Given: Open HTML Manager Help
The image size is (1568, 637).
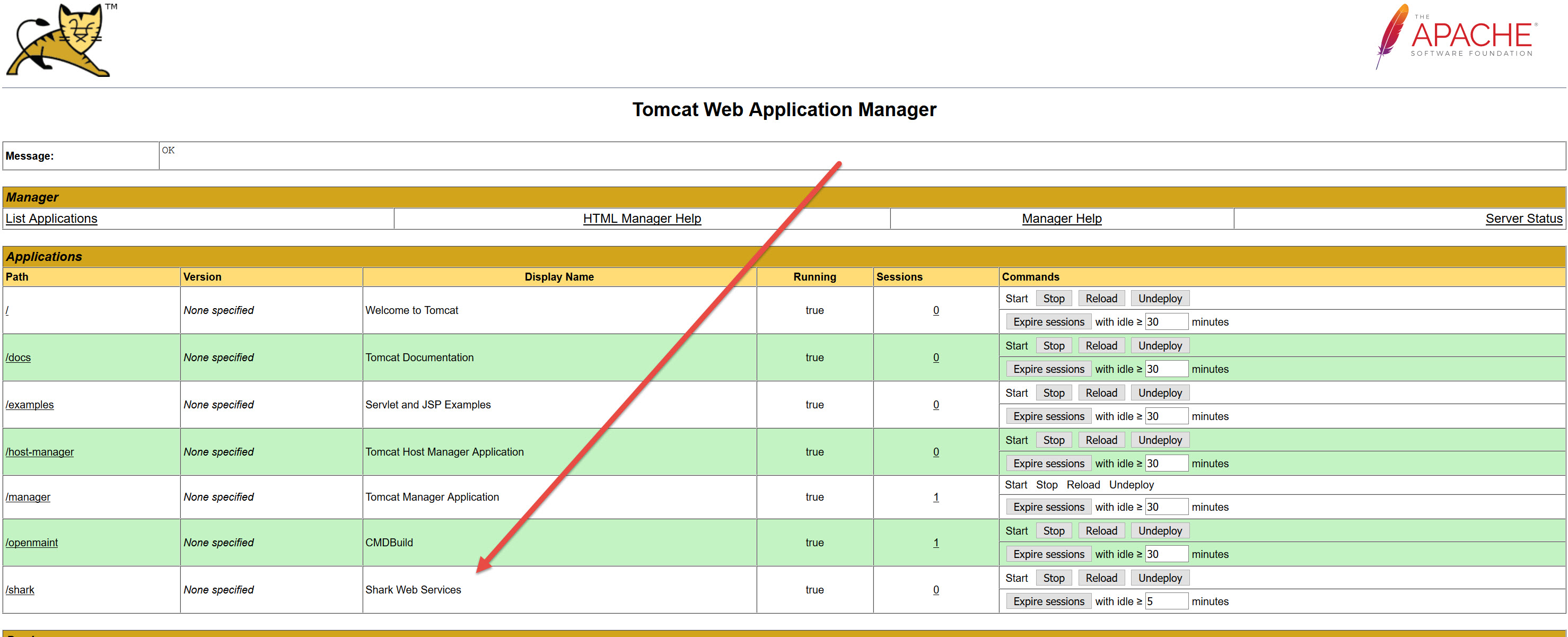Looking at the screenshot, I should coord(642,219).
